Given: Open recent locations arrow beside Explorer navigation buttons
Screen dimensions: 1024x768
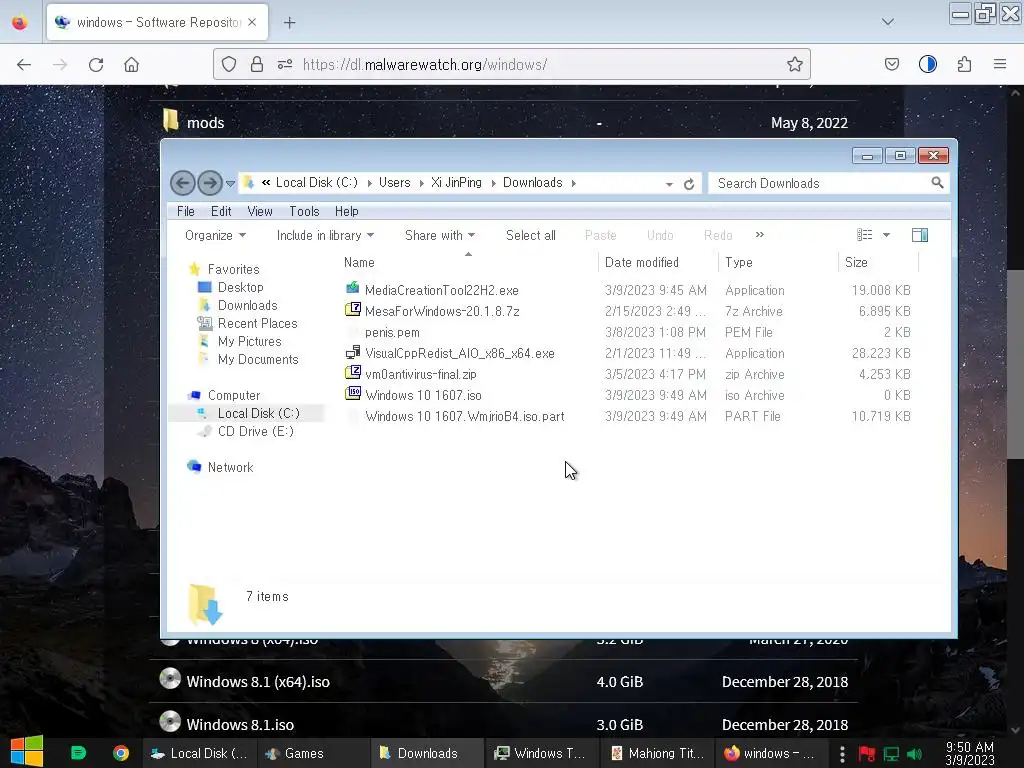Looking at the screenshot, I should tap(230, 184).
